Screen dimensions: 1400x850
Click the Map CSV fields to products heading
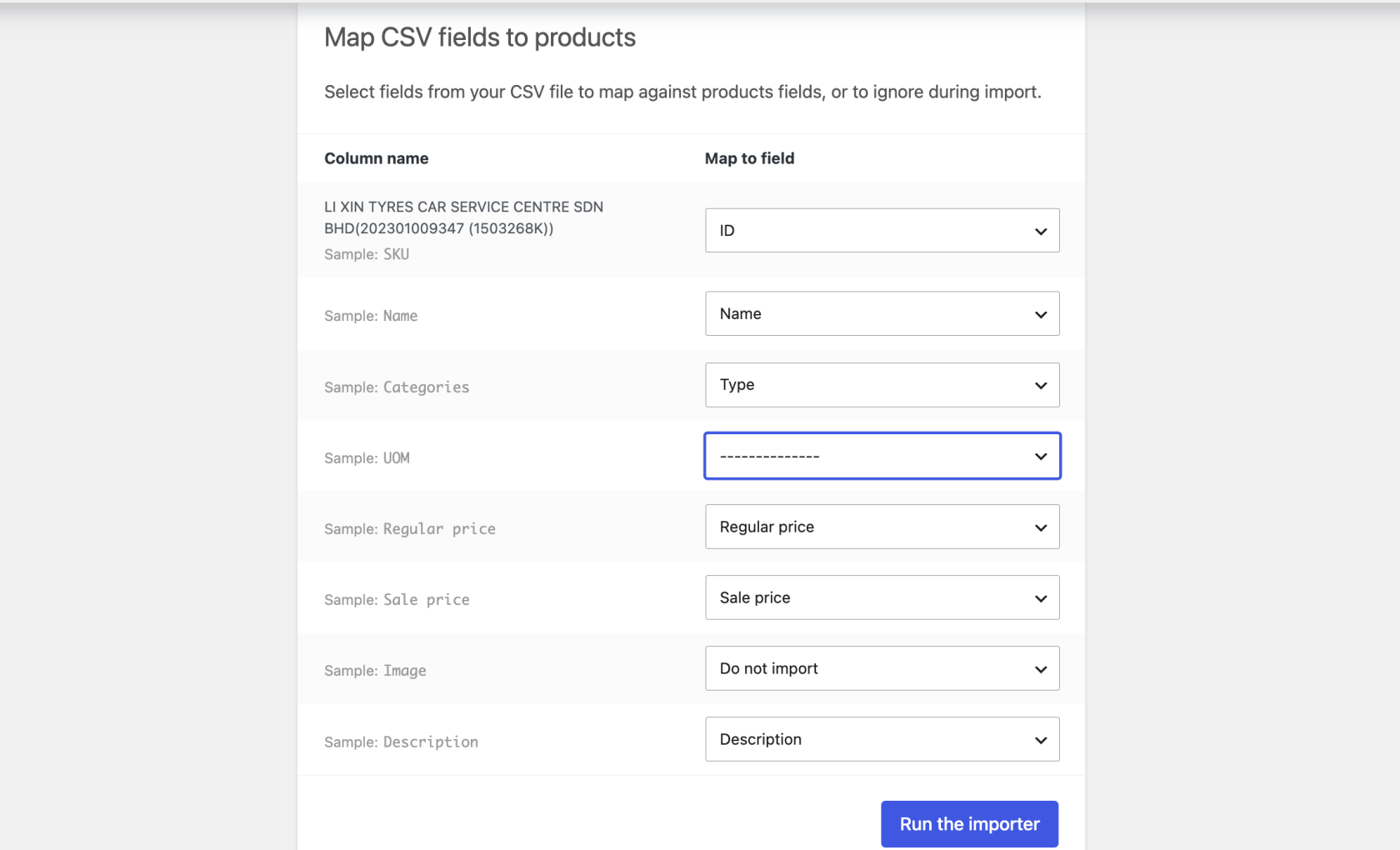tap(480, 37)
